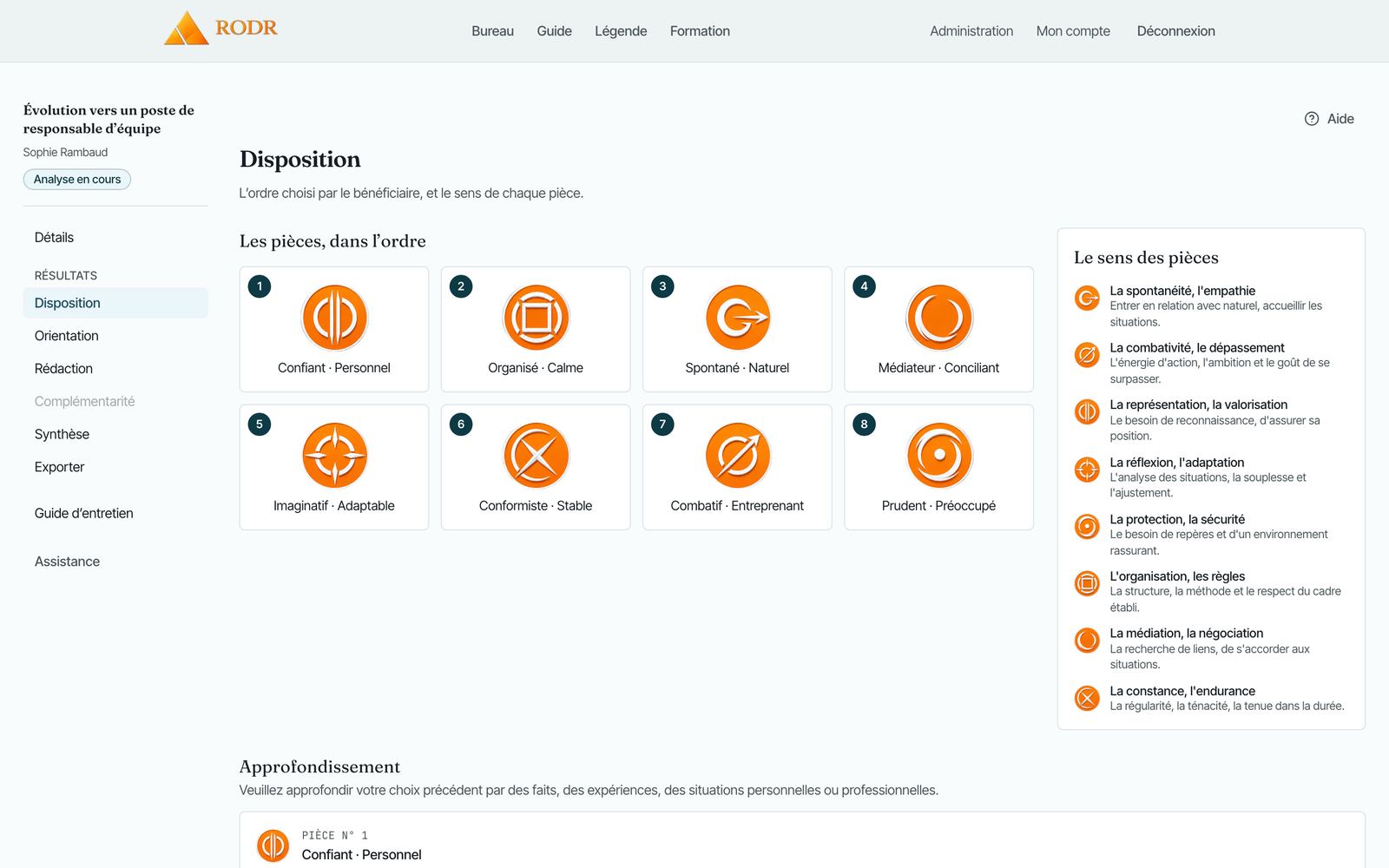Click the organisation, règles legend icon

(1087, 583)
